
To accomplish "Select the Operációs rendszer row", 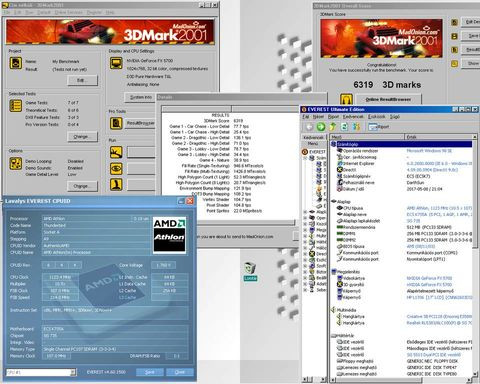I will [402, 151].
